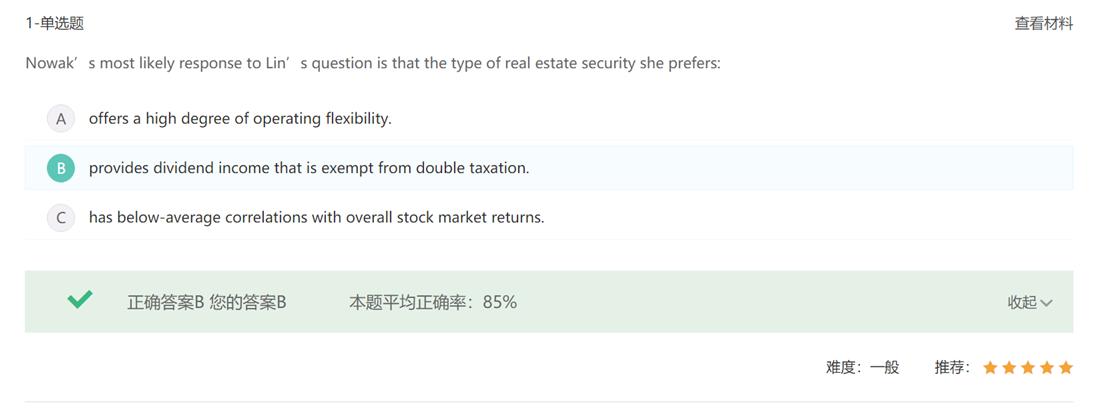Click the first recommendation star

point(990,368)
